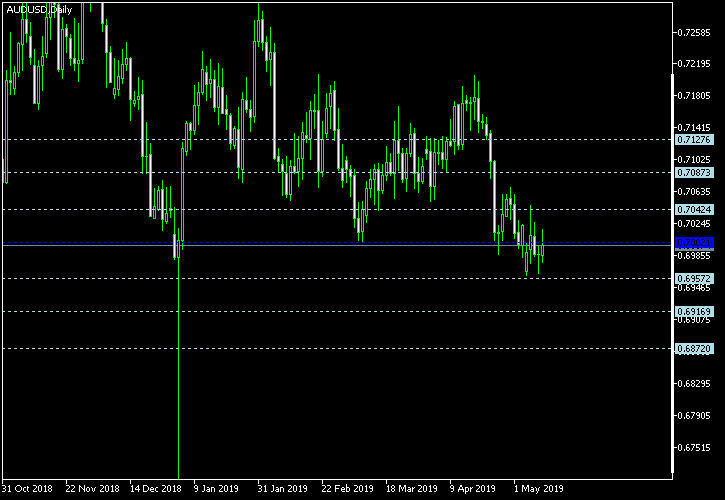Click the 0.67905 price axis value
Screen dimensions: 725x500
[x=694, y=415]
